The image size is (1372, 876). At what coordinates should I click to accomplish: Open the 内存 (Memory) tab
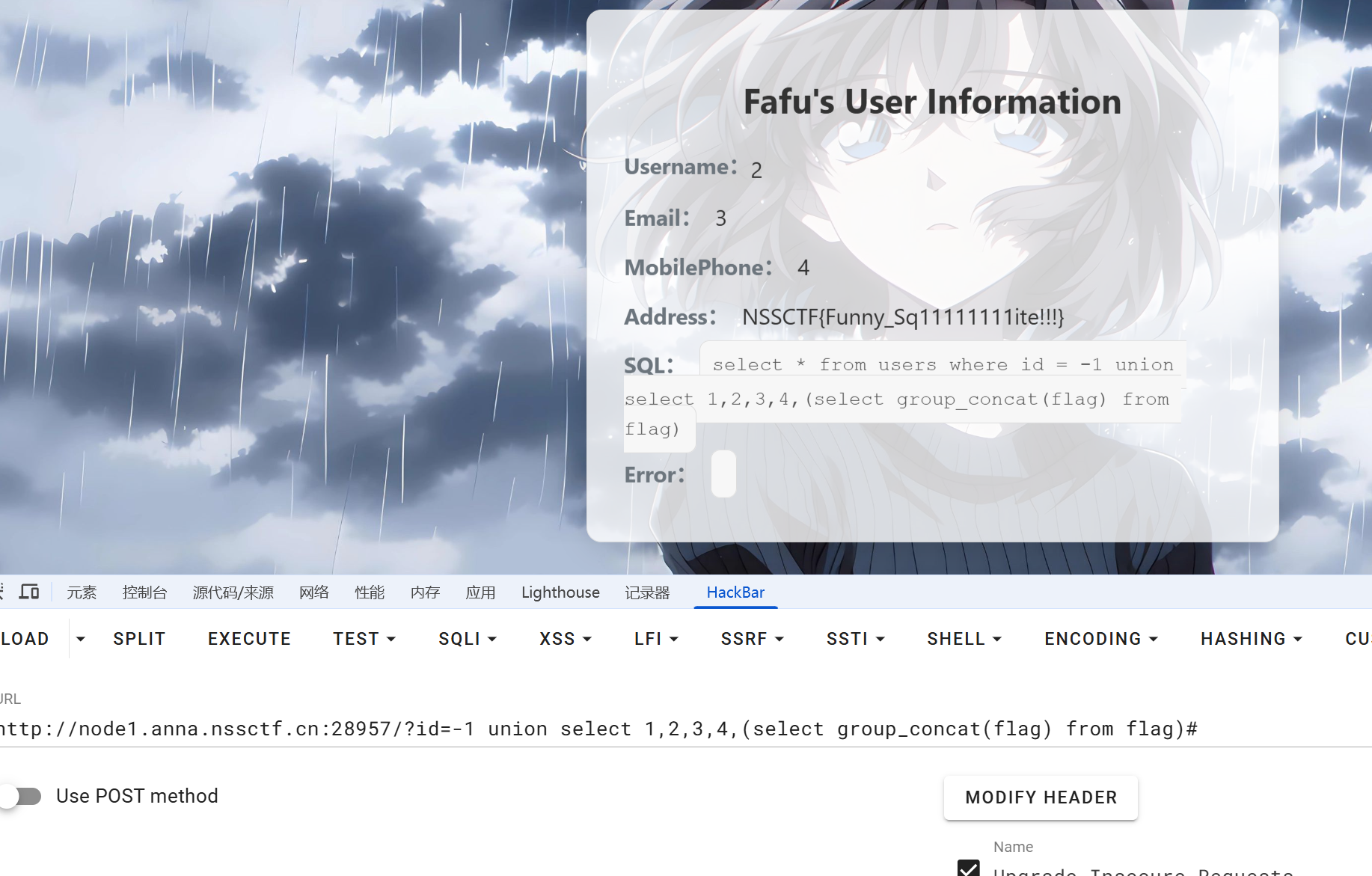coord(425,592)
